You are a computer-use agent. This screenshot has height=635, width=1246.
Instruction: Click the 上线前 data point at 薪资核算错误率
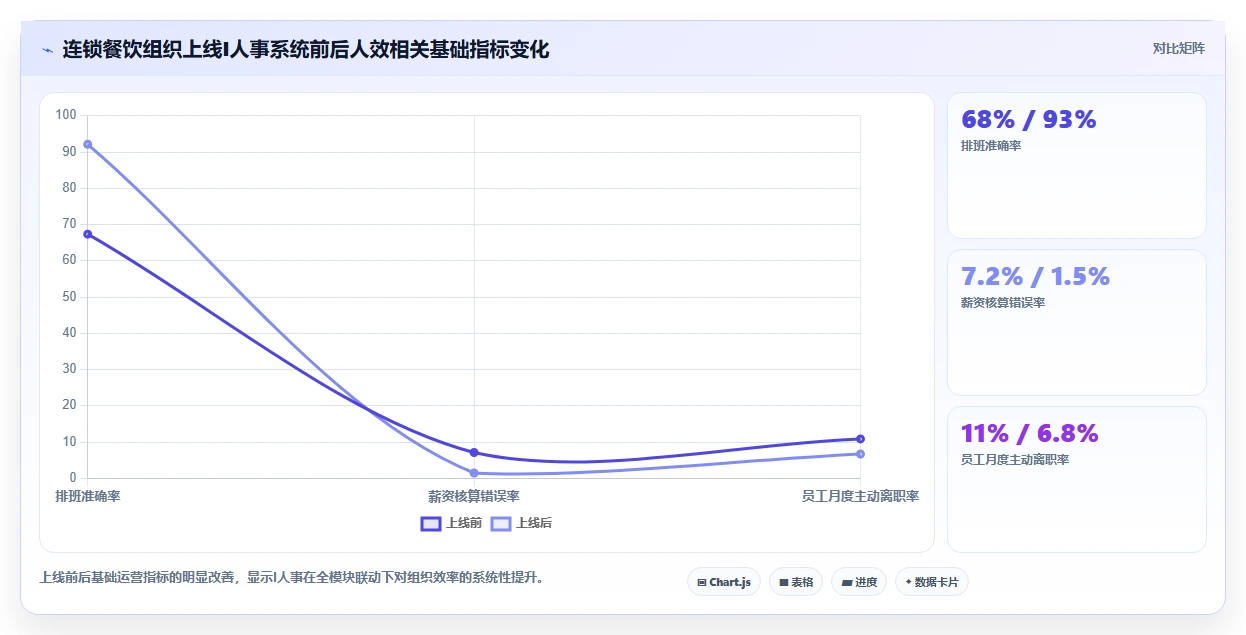tap(474, 453)
